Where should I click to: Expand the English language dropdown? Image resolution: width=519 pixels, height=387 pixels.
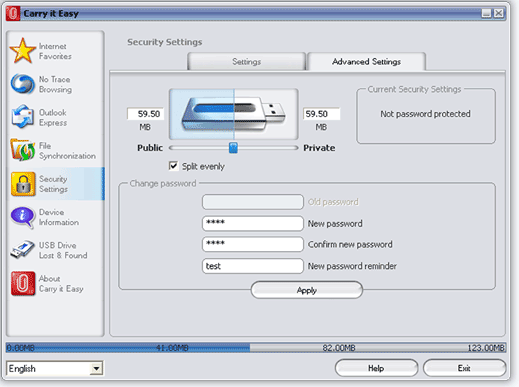(x=96, y=368)
